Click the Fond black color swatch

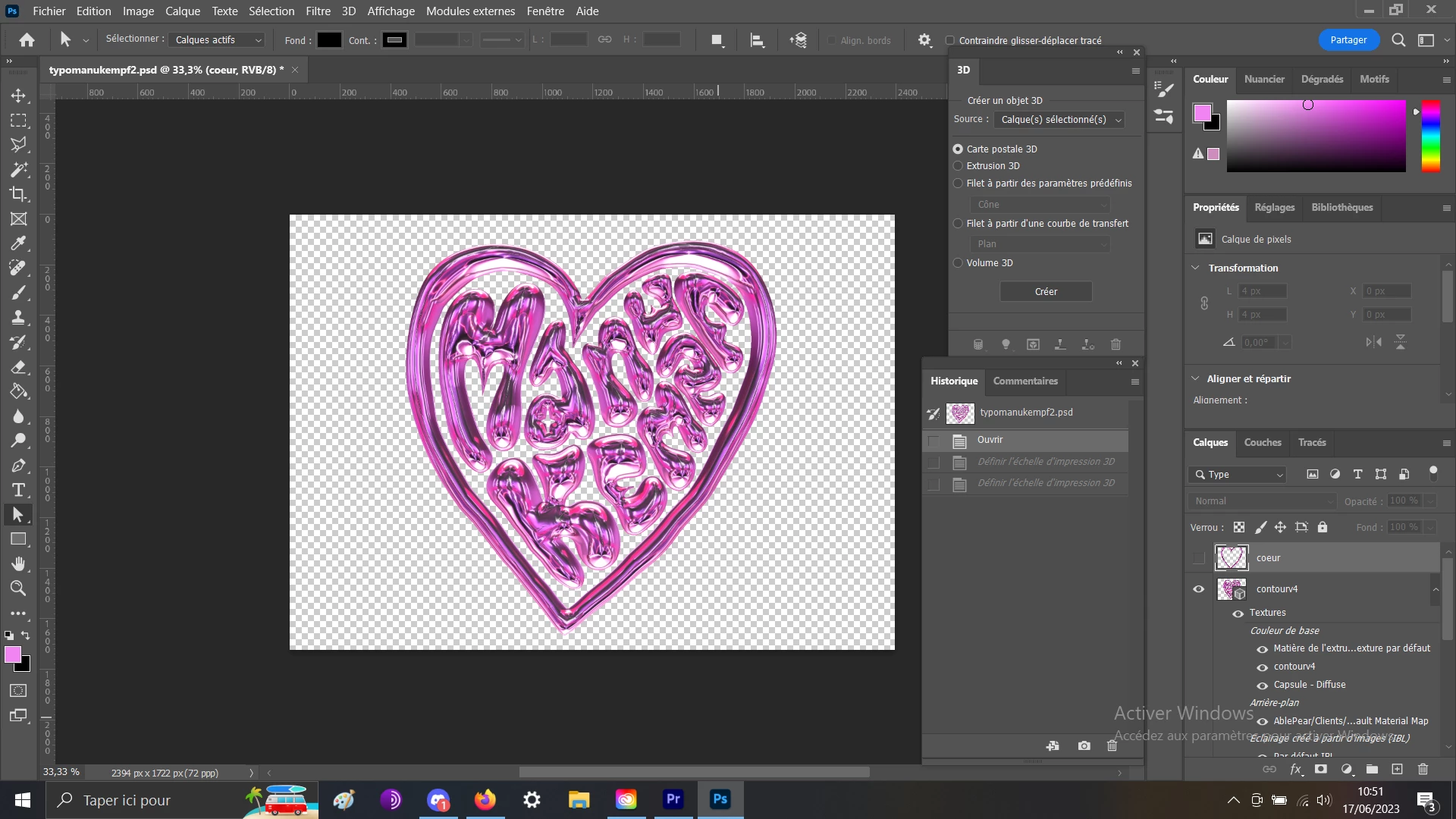pyautogui.click(x=329, y=40)
